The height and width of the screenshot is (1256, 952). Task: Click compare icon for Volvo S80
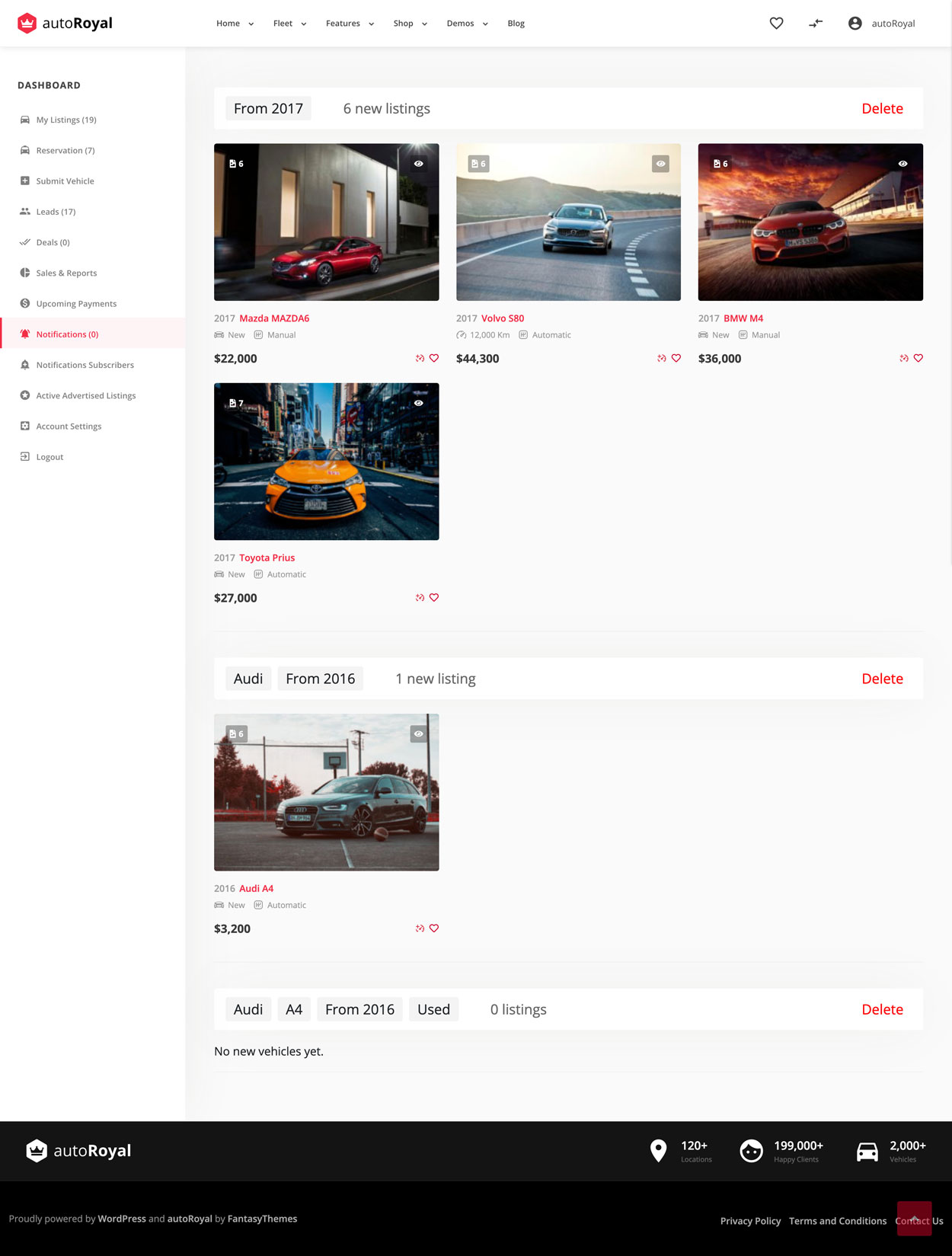click(x=662, y=358)
